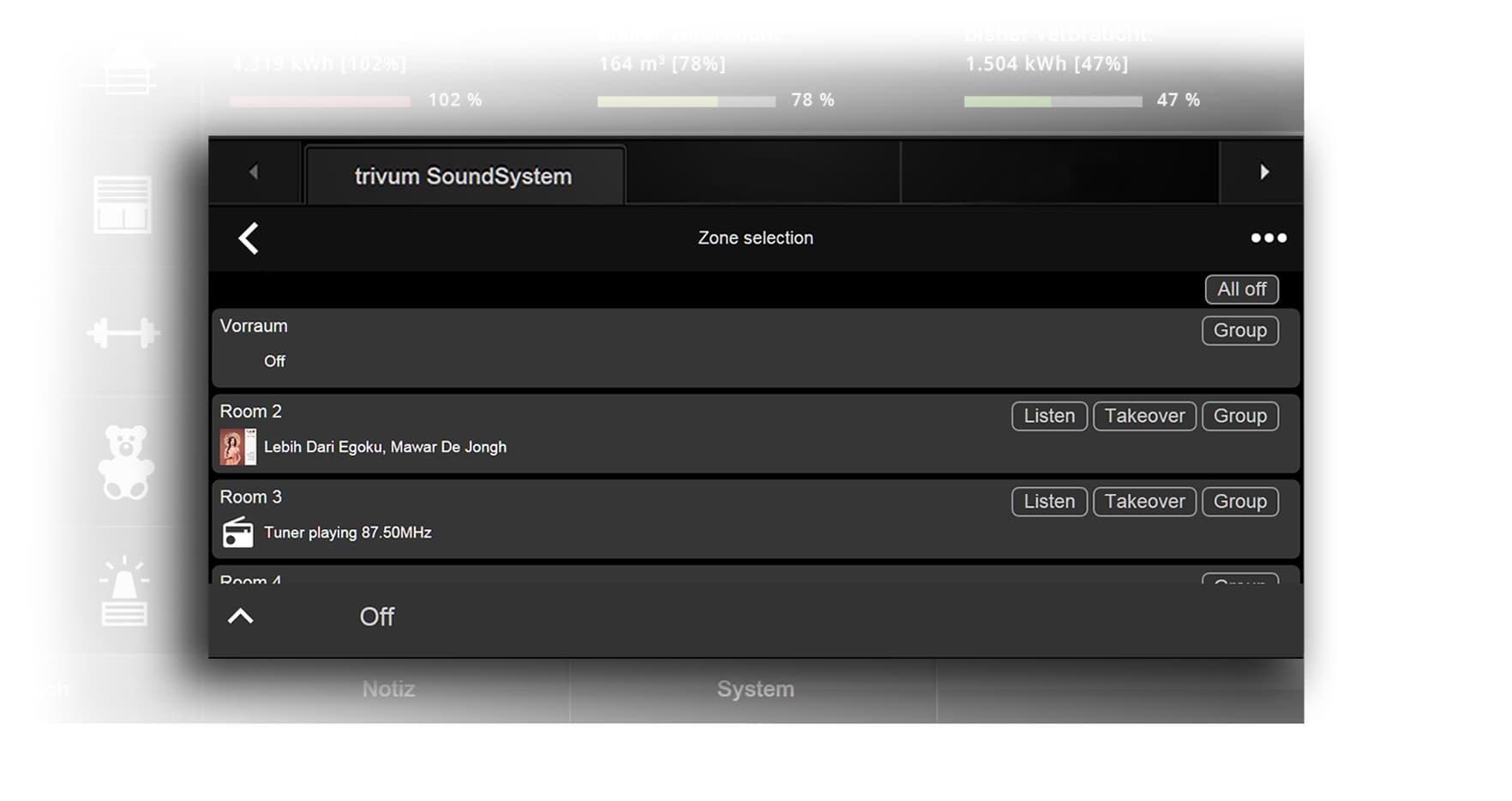Click the All off button
Image resolution: width=1512 pixels, height=801 pixels.
pos(1241,289)
